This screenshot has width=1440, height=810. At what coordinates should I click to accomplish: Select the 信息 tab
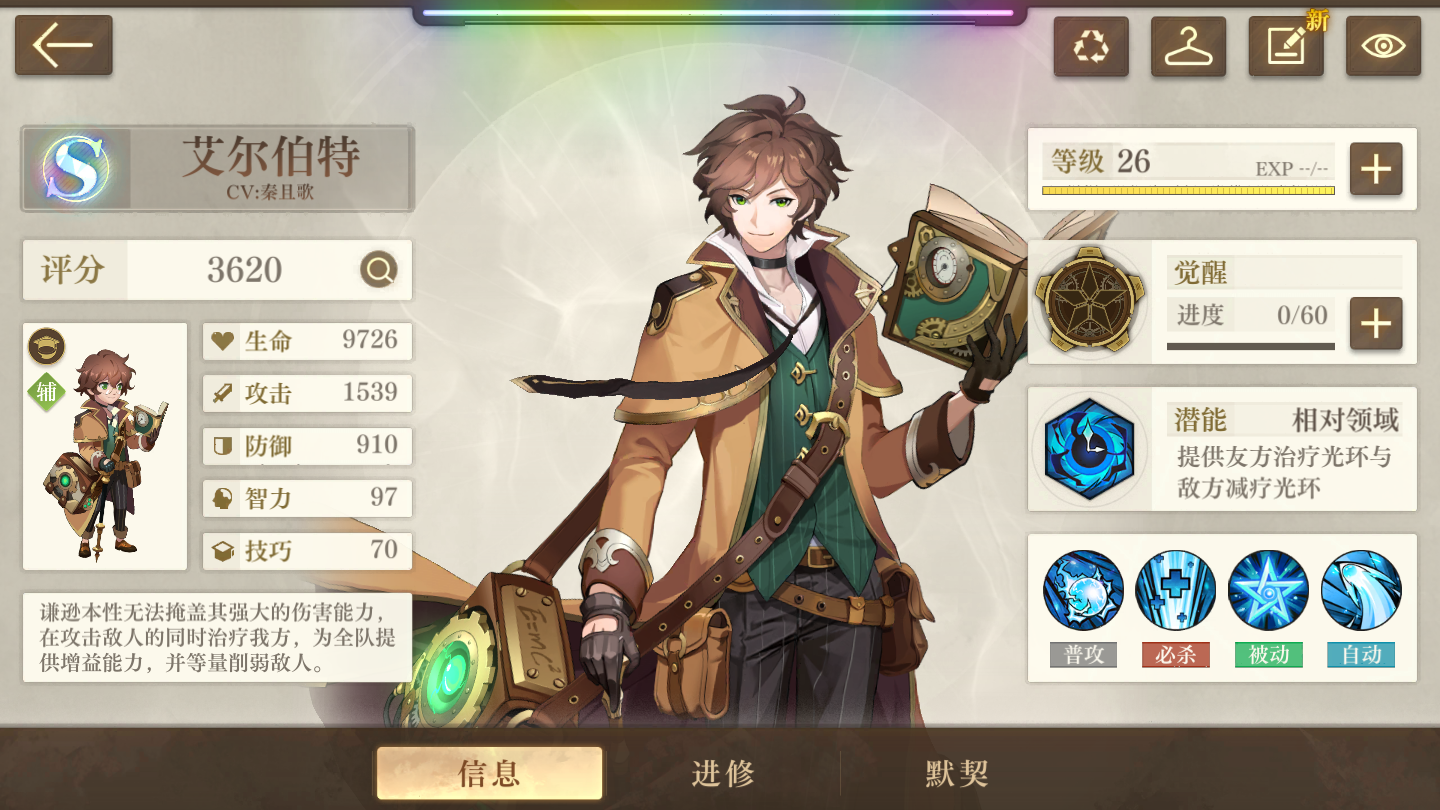click(490, 773)
